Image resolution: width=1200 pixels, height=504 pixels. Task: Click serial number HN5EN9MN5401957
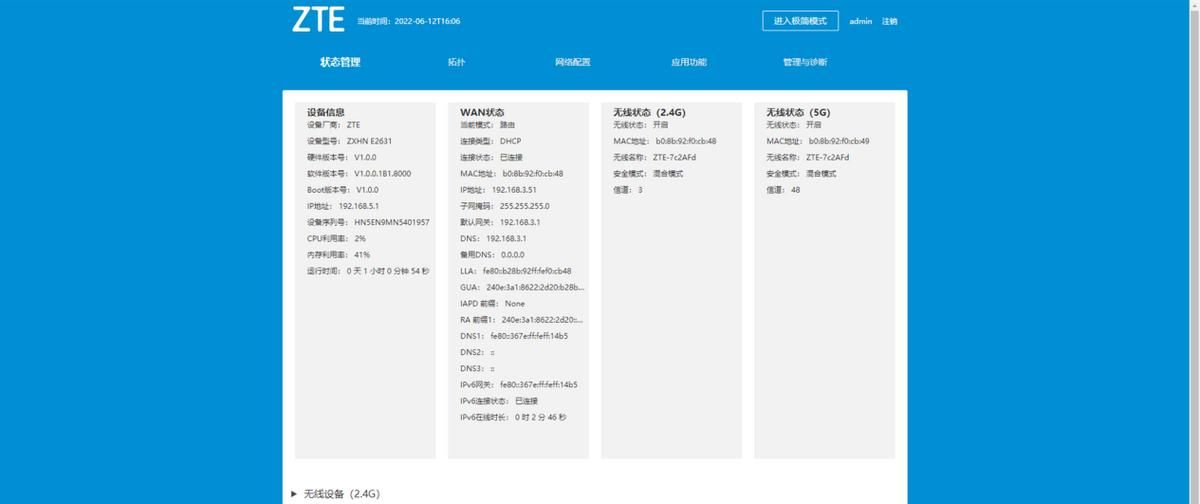(392, 222)
